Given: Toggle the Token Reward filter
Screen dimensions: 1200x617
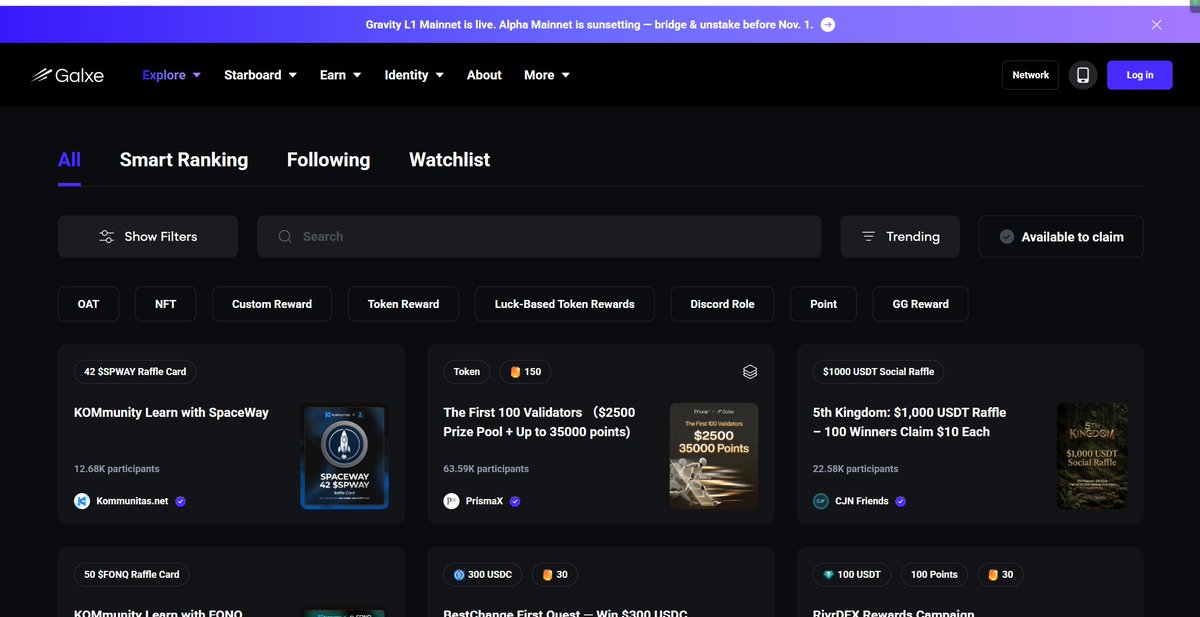Looking at the screenshot, I should [x=403, y=304].
